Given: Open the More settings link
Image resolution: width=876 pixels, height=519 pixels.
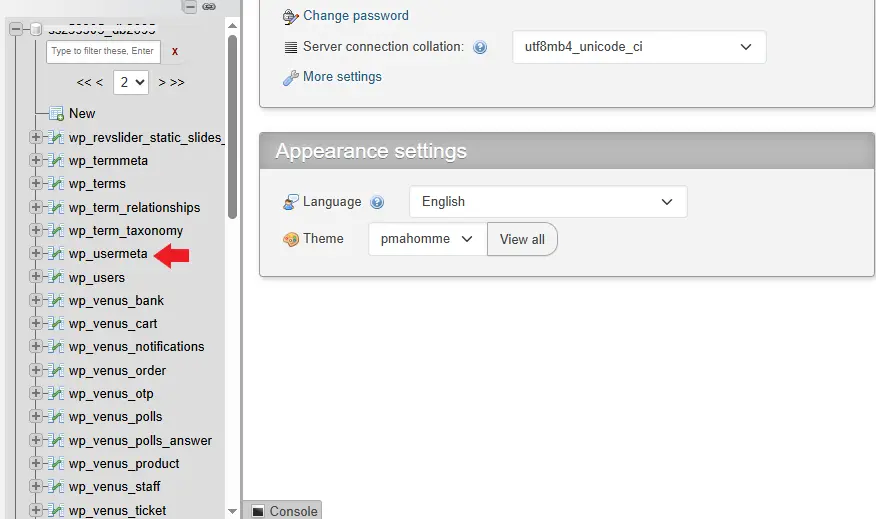Looking at the screenshot, I should click(x=342, y=77).
